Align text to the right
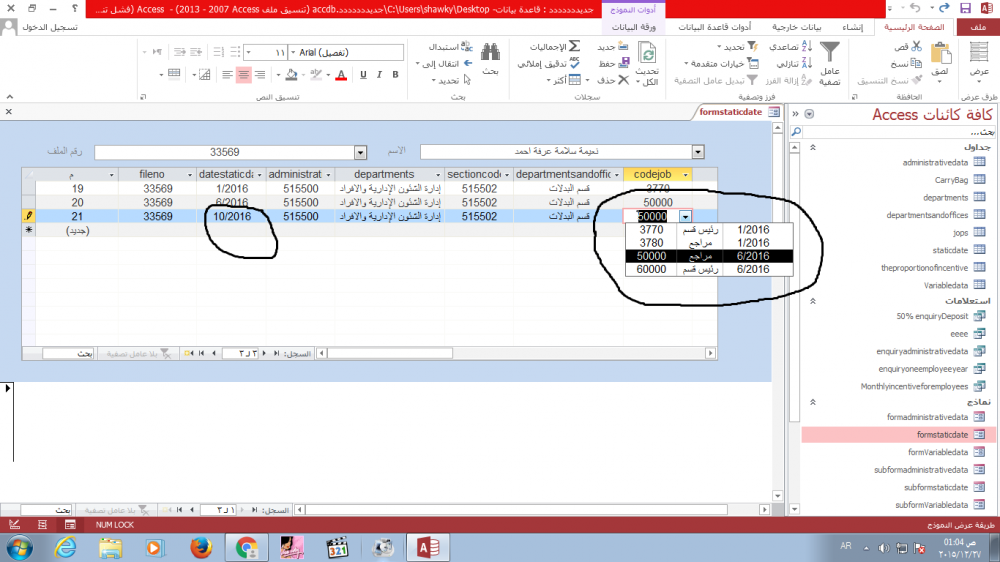Viewport: 1000px width, 562px height. point(260,75)
